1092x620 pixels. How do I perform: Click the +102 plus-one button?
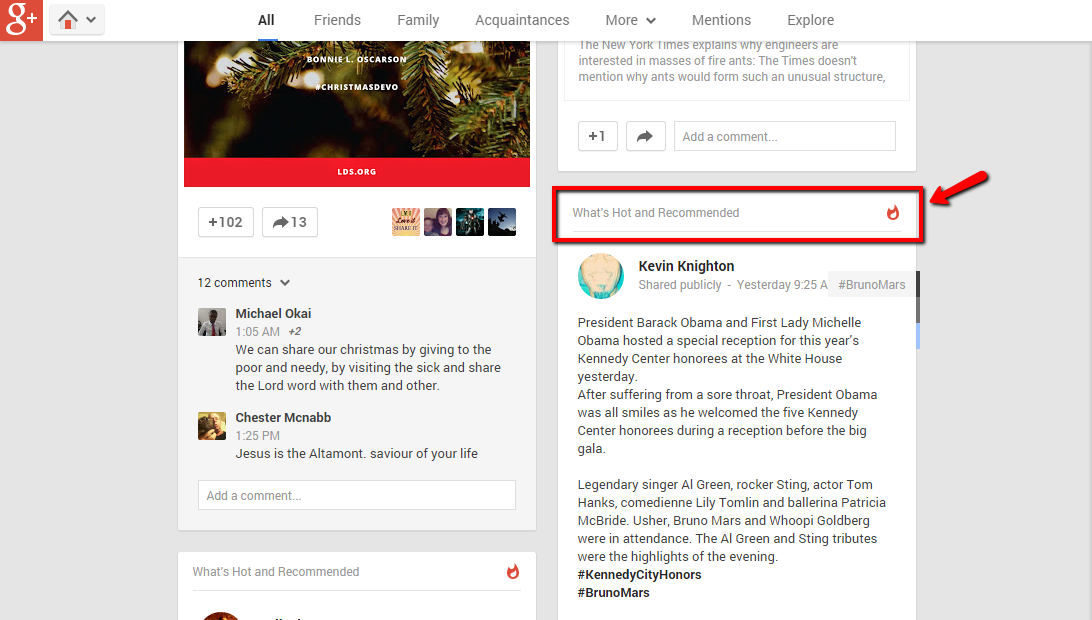click(226, 222)
